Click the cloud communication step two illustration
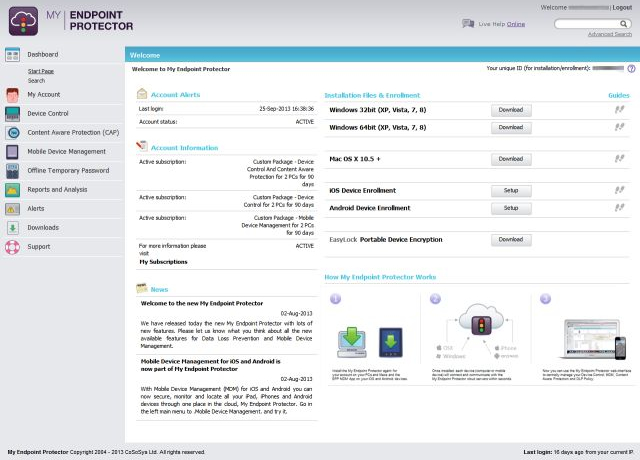This screenshot has width=640, height=460. click(x=476, y=331)
